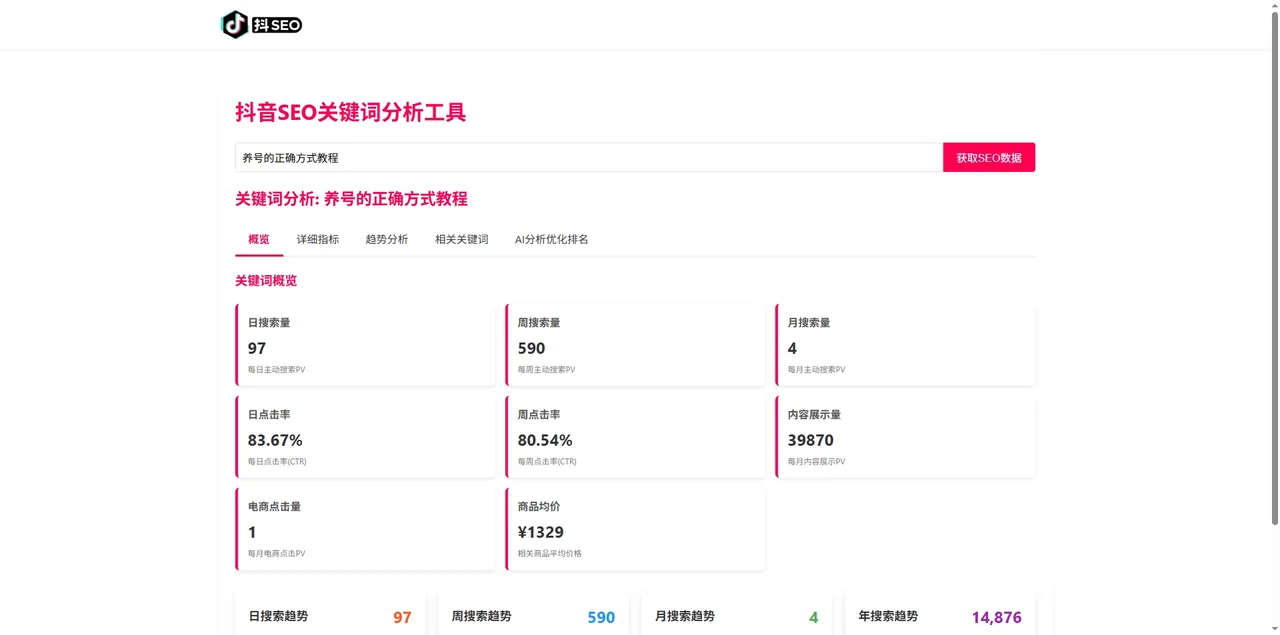Click the 每周主动搜索PV caption

pyautogui.click(x=547, y=370)
